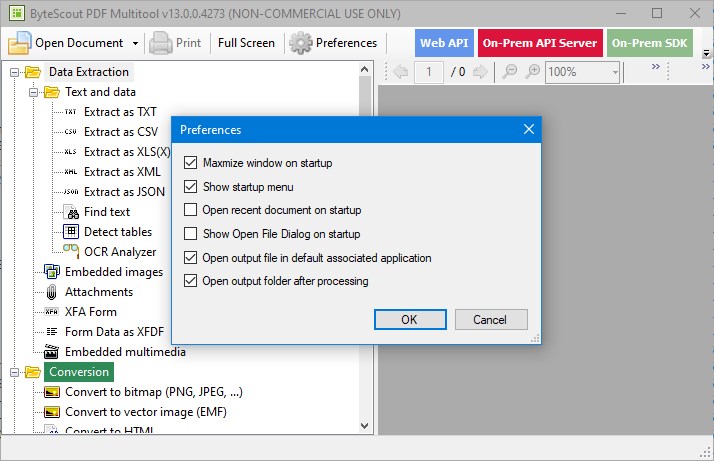This screenshot has width=714, height=461.
Task: Open the Web API button
Action: click(x=444, y=43)
